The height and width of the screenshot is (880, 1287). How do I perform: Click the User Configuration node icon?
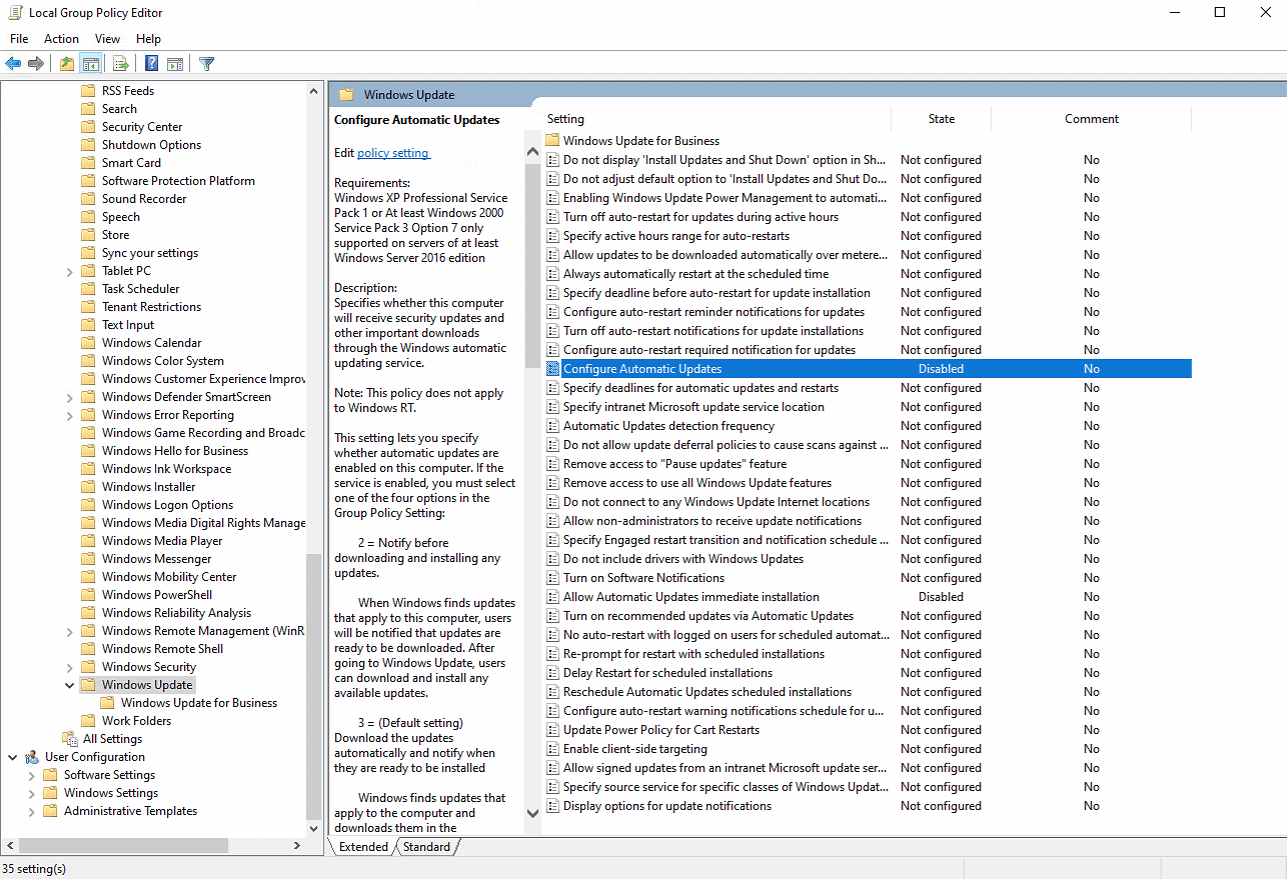pyautogui.click(x=32, y=757)
